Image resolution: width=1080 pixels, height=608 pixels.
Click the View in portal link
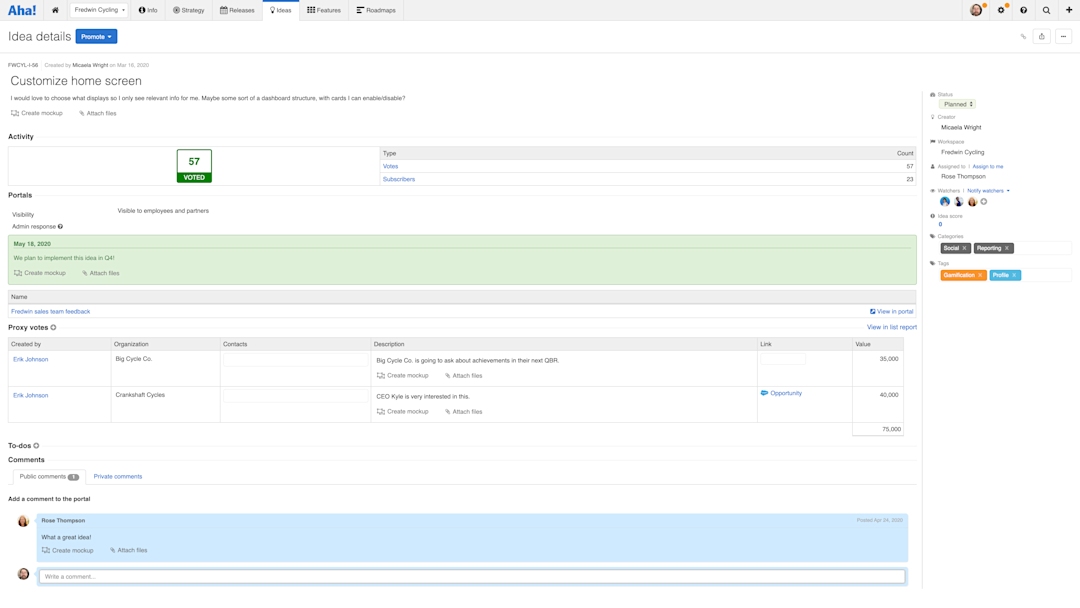point(893,311)
